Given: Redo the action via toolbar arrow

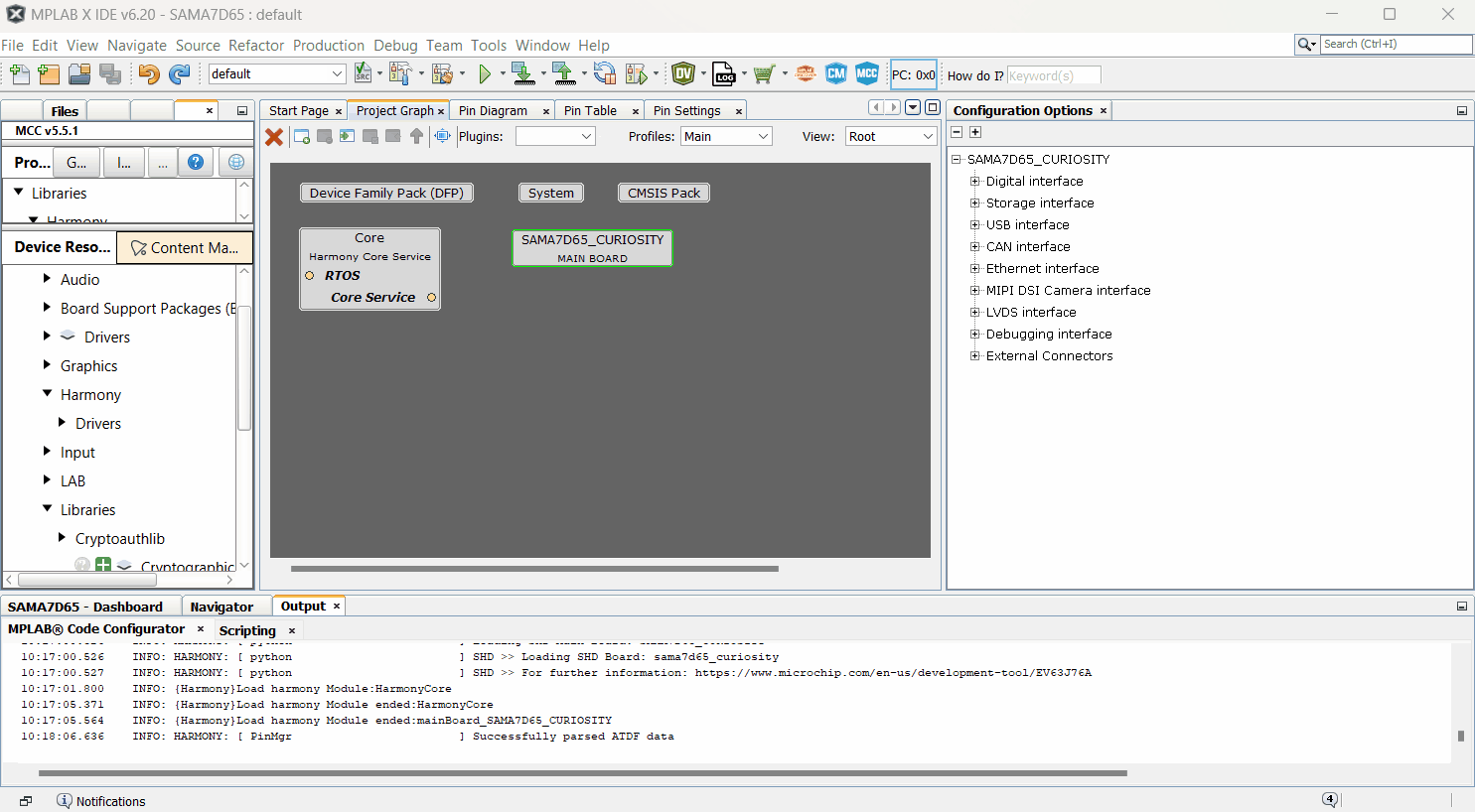Looking at the screenshot, I should click(179, 73).
